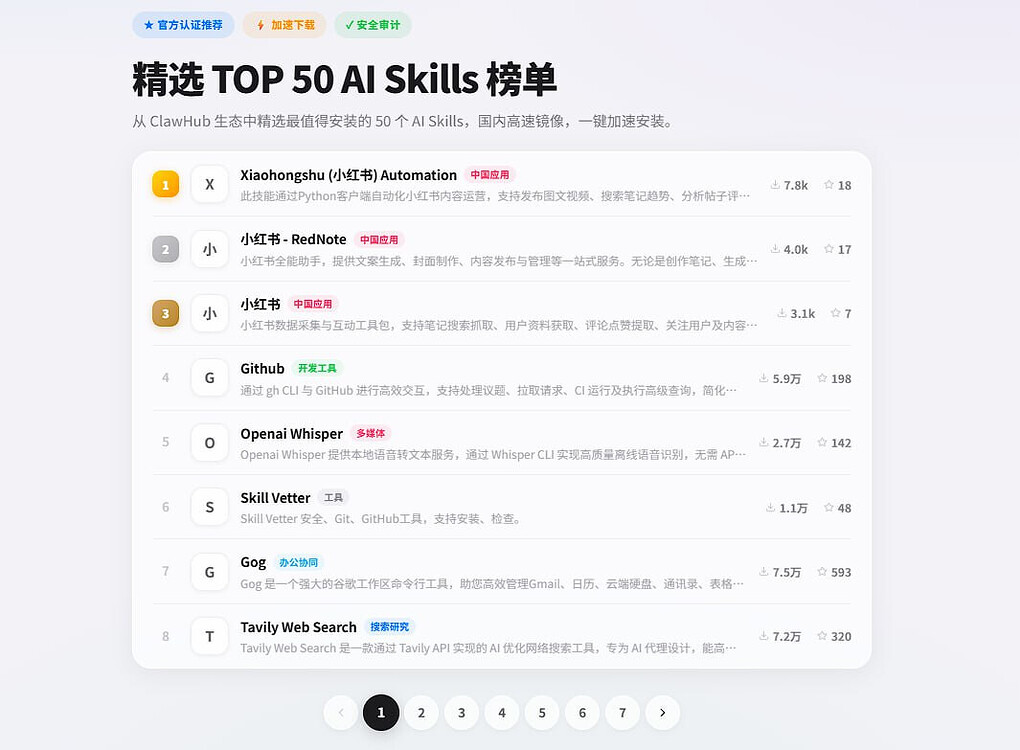Screen dimensions: 1020x750
Task: Click the silver rank 2 badge
Action: [x=165, y=249]
